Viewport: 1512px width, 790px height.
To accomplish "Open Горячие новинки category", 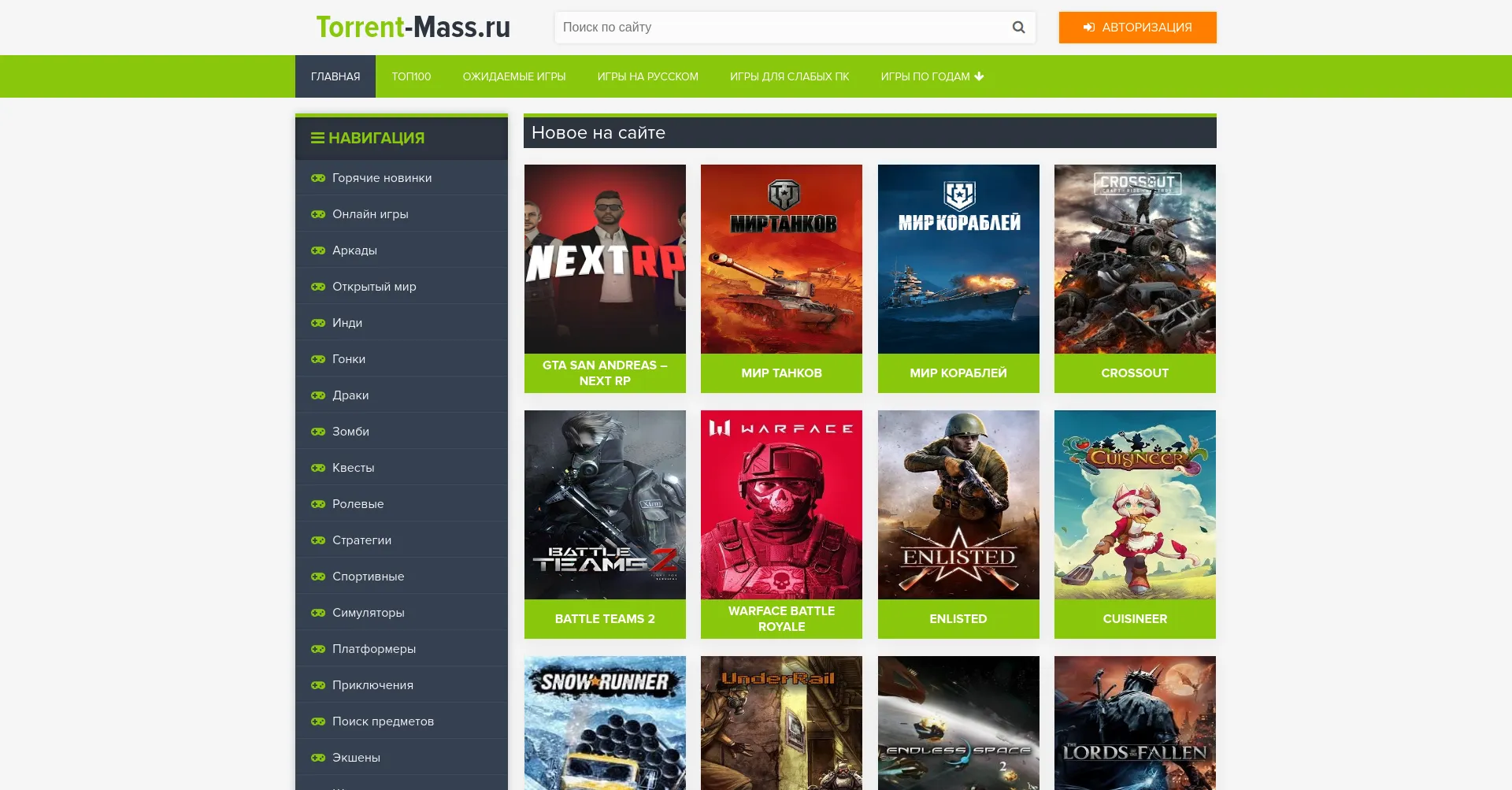I will [x=402, y=178].
